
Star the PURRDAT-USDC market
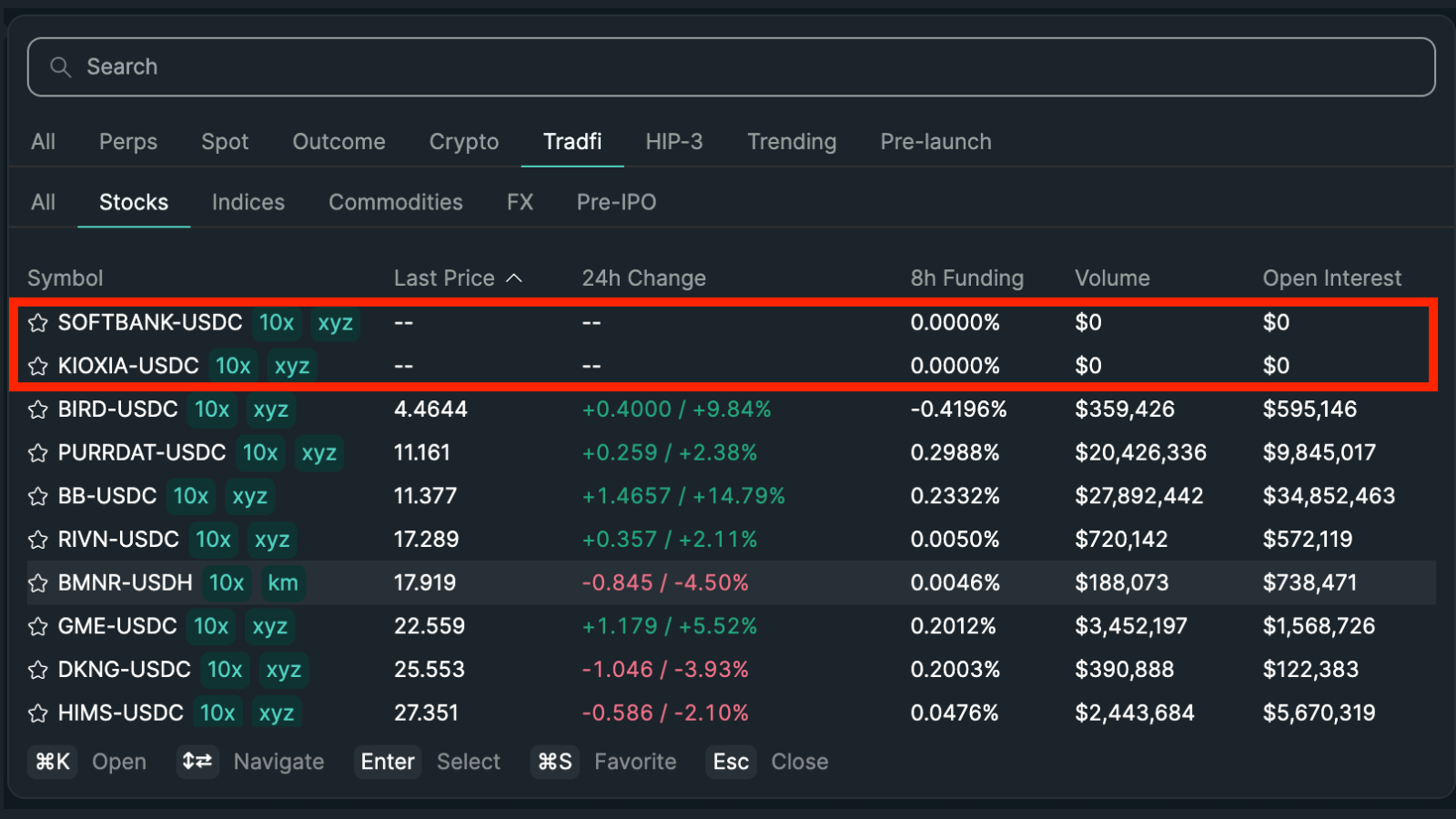coord(38,453)
